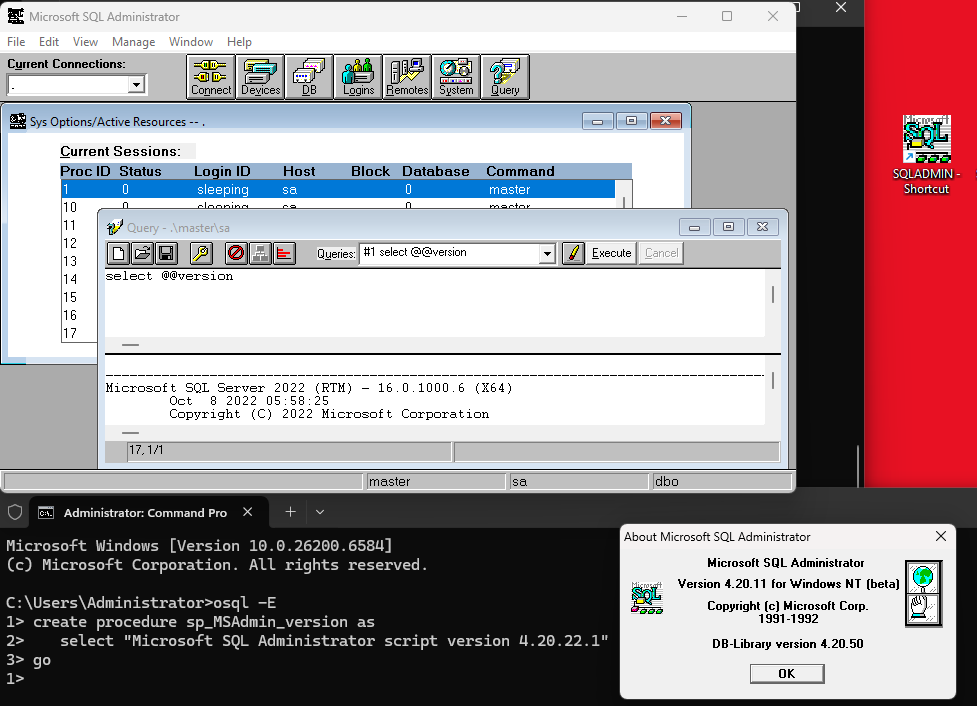
Task: Expand the Current Connections dropdown
Action: (x=136, y=84)
